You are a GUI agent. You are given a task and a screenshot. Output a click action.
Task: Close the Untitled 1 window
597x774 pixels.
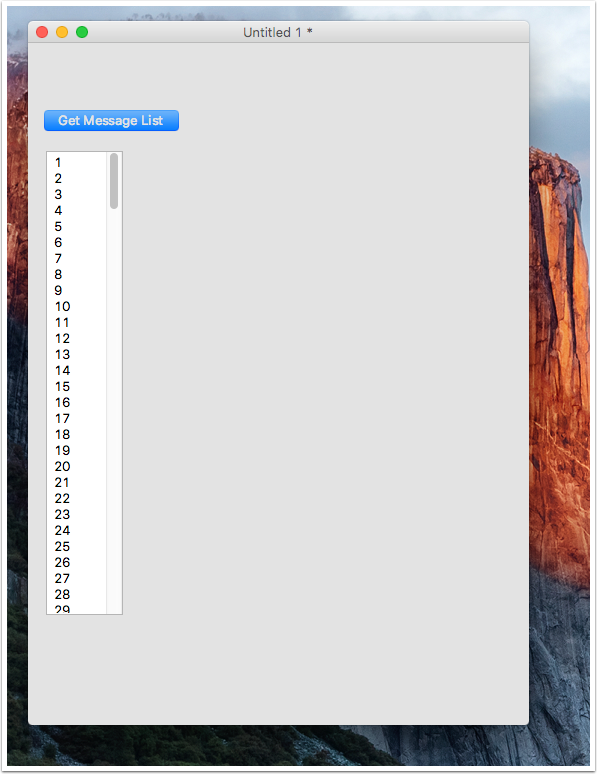coord(42,32)
